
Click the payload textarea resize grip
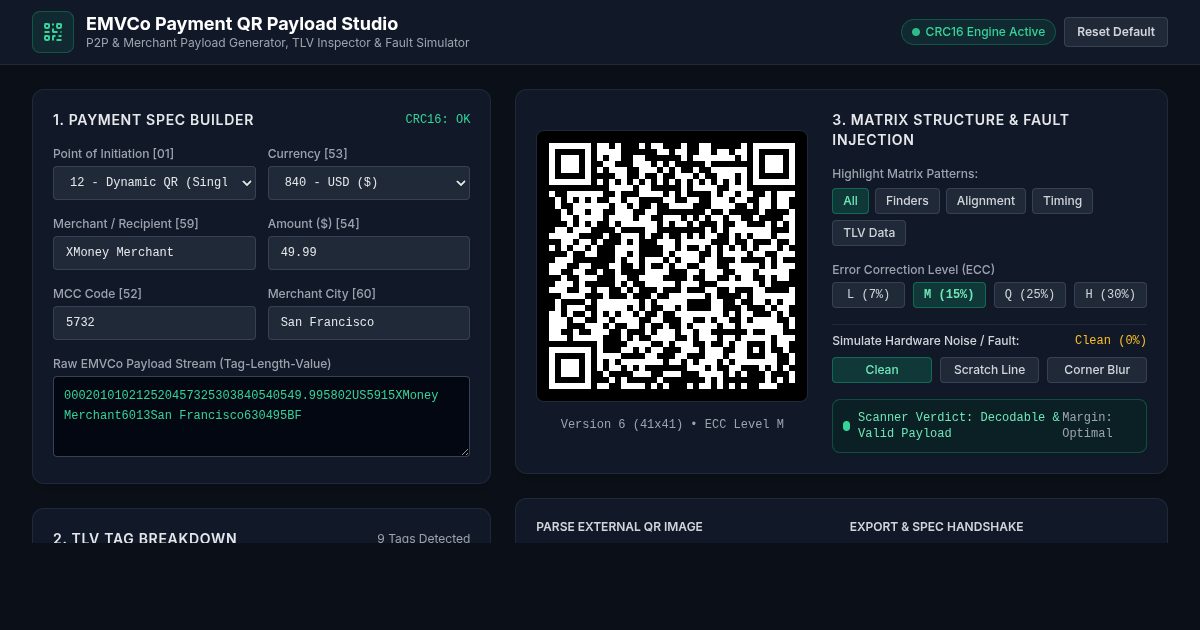[x=464, y=451]
